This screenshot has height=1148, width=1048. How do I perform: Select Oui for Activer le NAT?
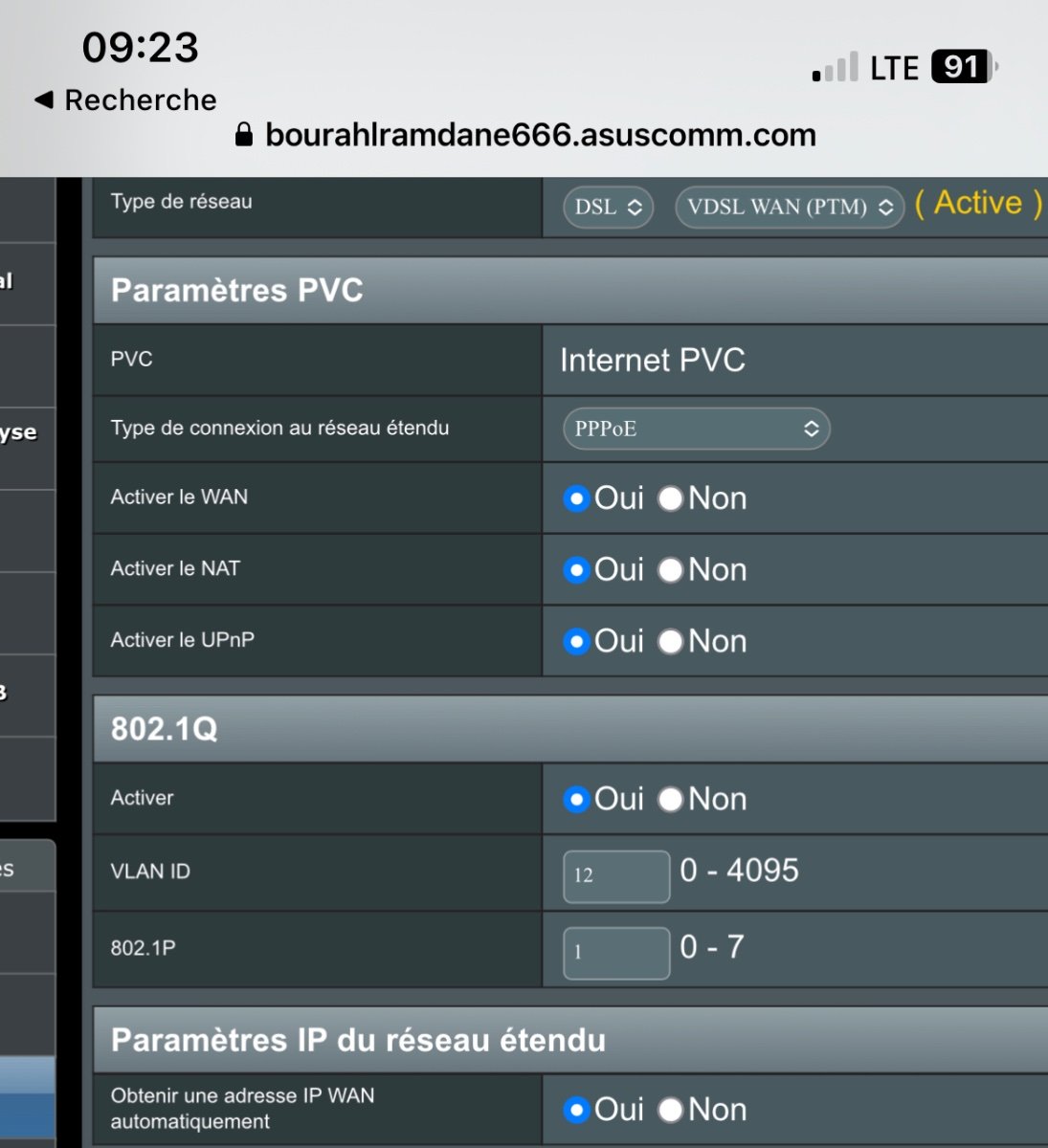(576, 570)
